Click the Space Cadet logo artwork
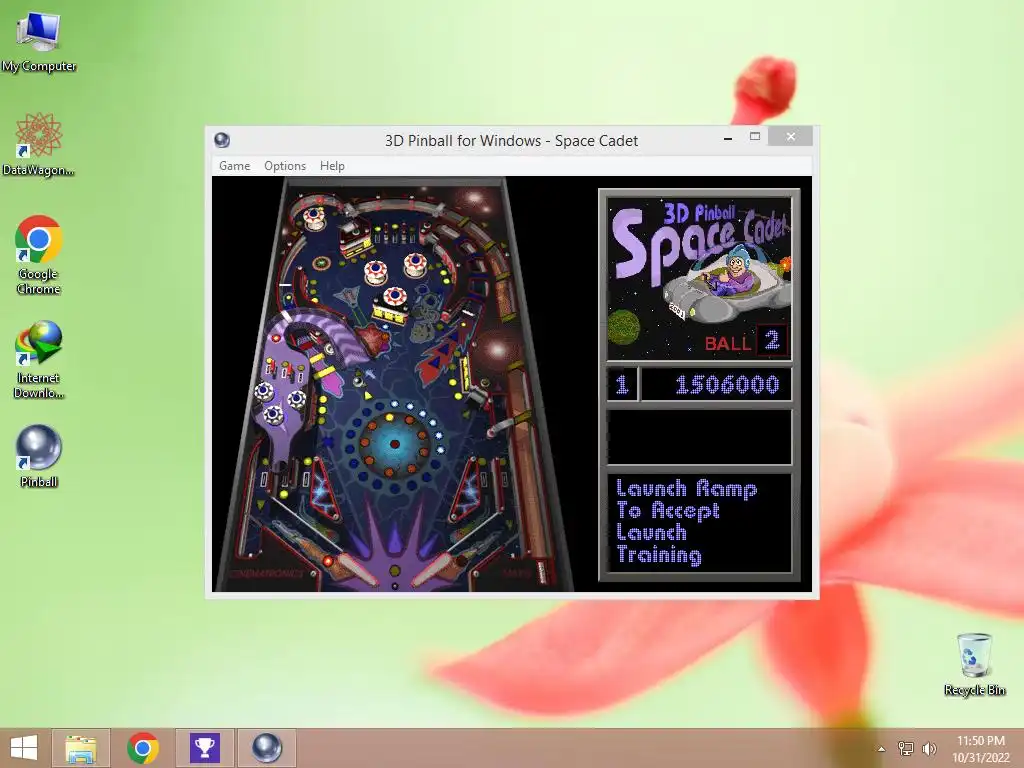1024x768 pixels. (x=699, y=278)
